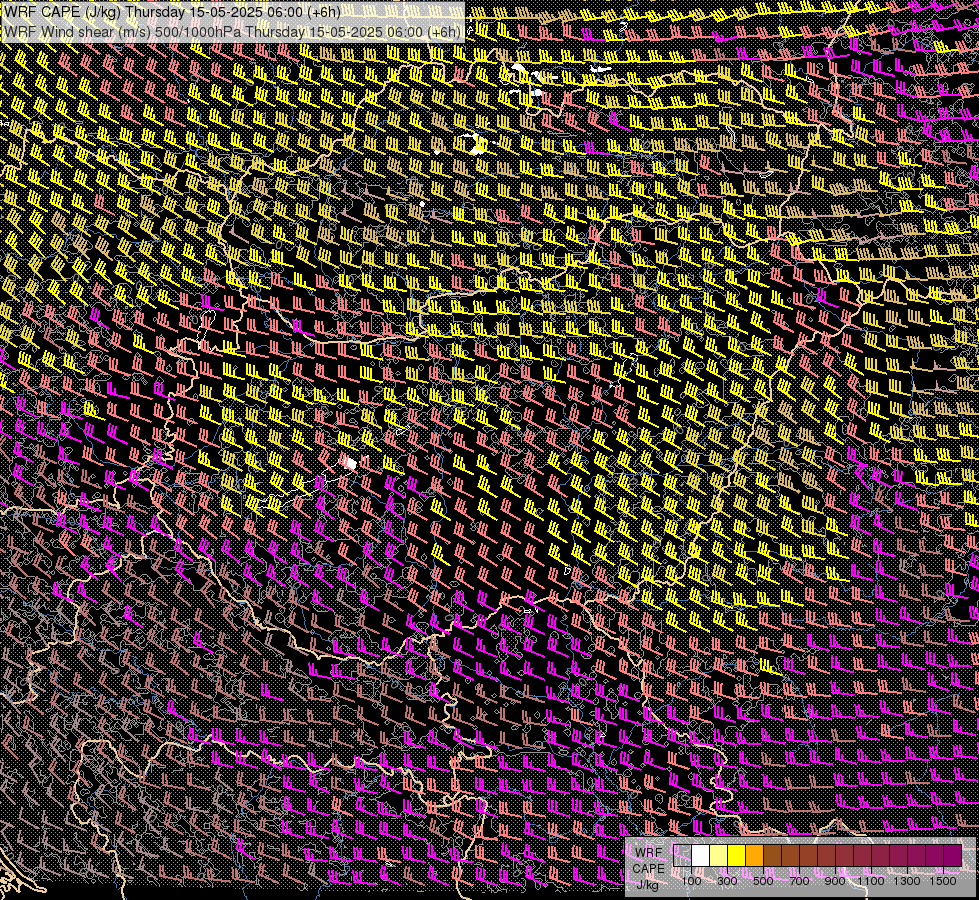Click the 100 label on legend
The height and width of the screenshot is (900, 979).
click(x=691, y=881)
